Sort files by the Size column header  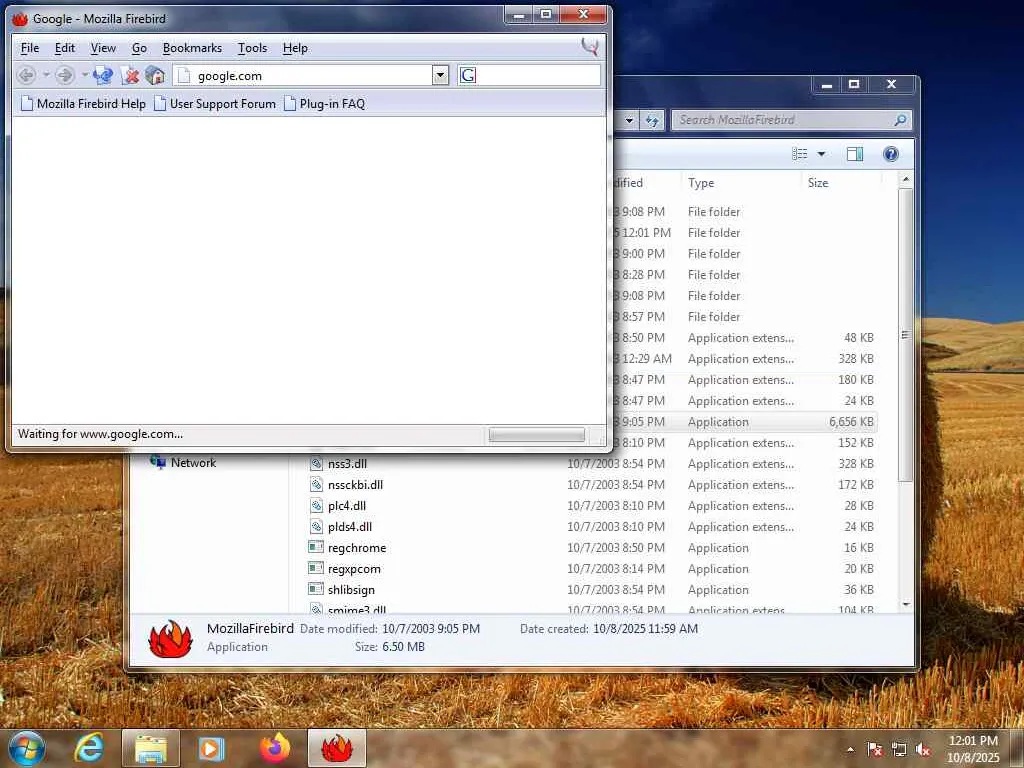coord(841,183)
